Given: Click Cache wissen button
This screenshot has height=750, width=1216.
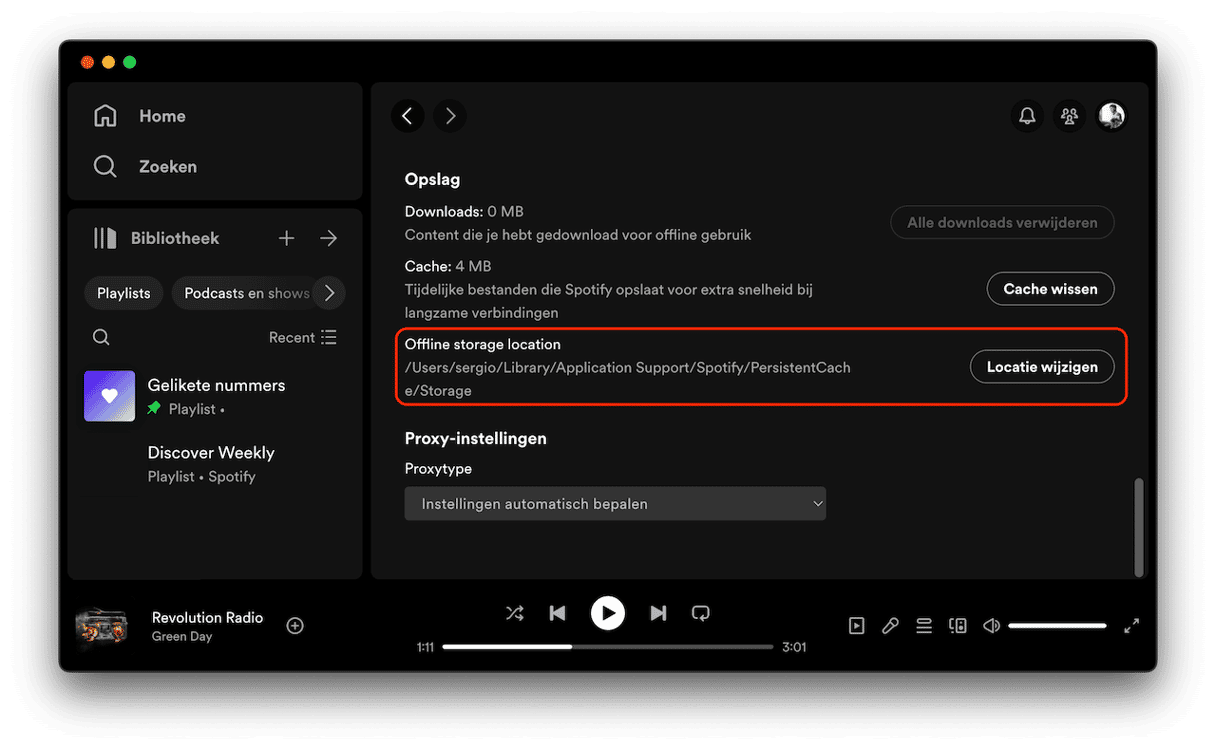Looking at the screenshot, I should coord(1050,288).
